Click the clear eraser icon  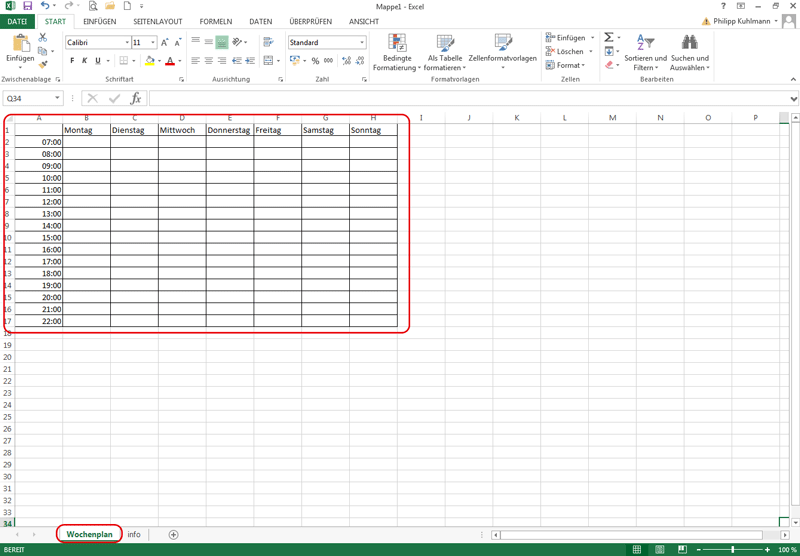pyautogui.click(x=609, y=65)
